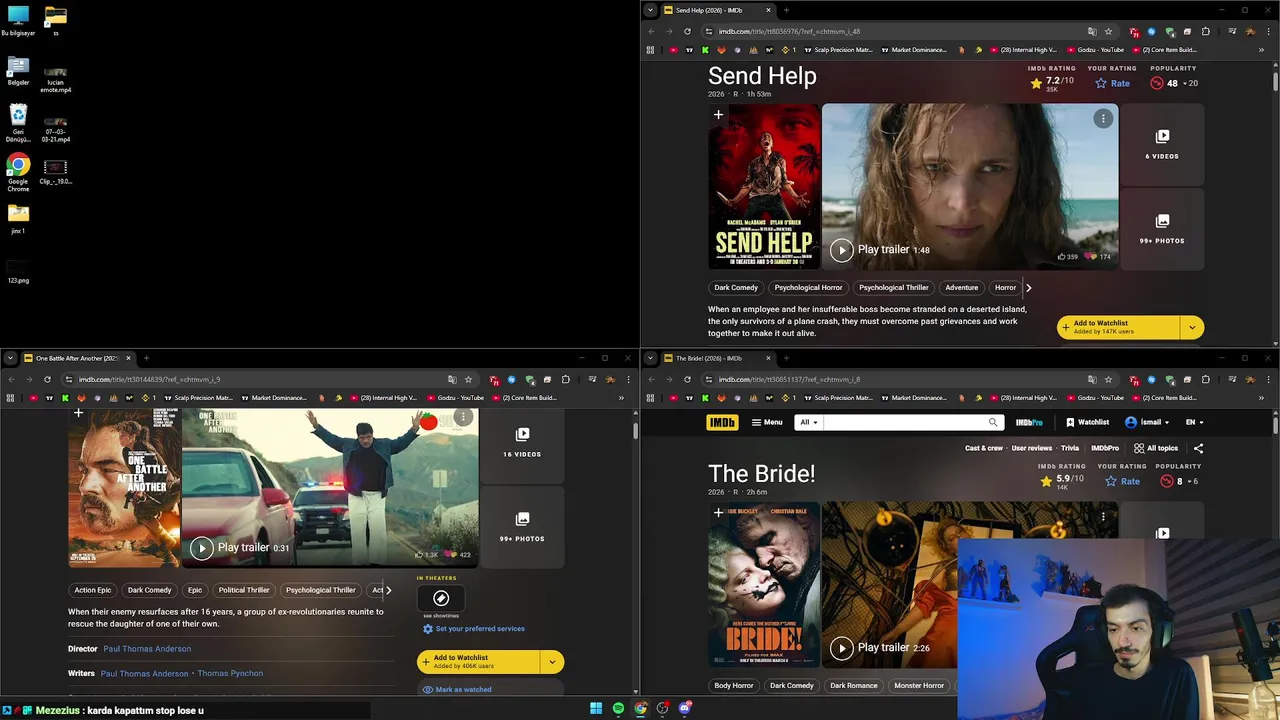Open the All search category dropdown
This screenshot has width=1280, height=720.
(809, 422)
